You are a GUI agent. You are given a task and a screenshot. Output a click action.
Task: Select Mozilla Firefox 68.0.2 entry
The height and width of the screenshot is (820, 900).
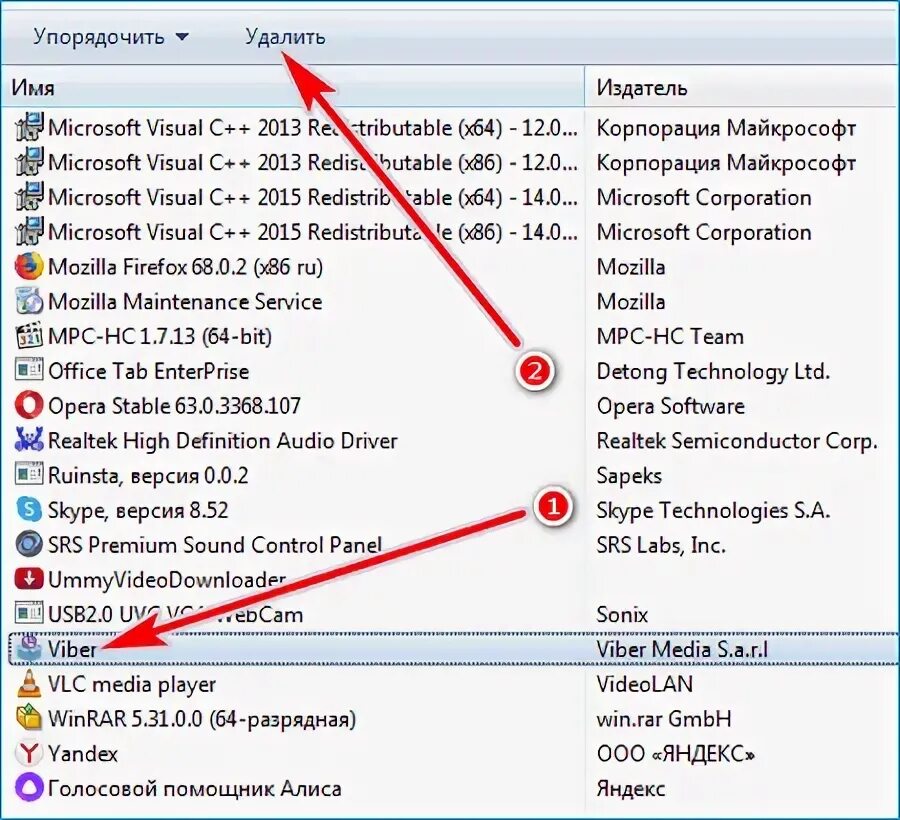pos(185,267)
